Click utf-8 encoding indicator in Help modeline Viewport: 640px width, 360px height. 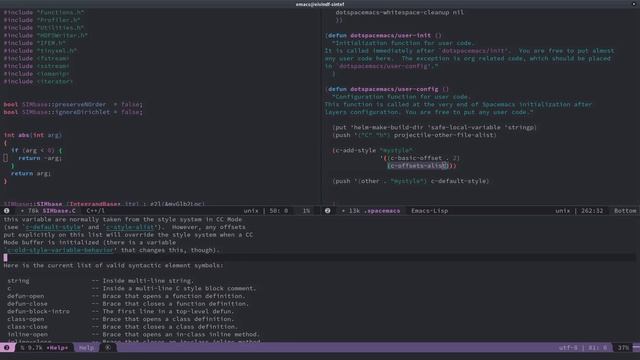(x=568, y=348)
